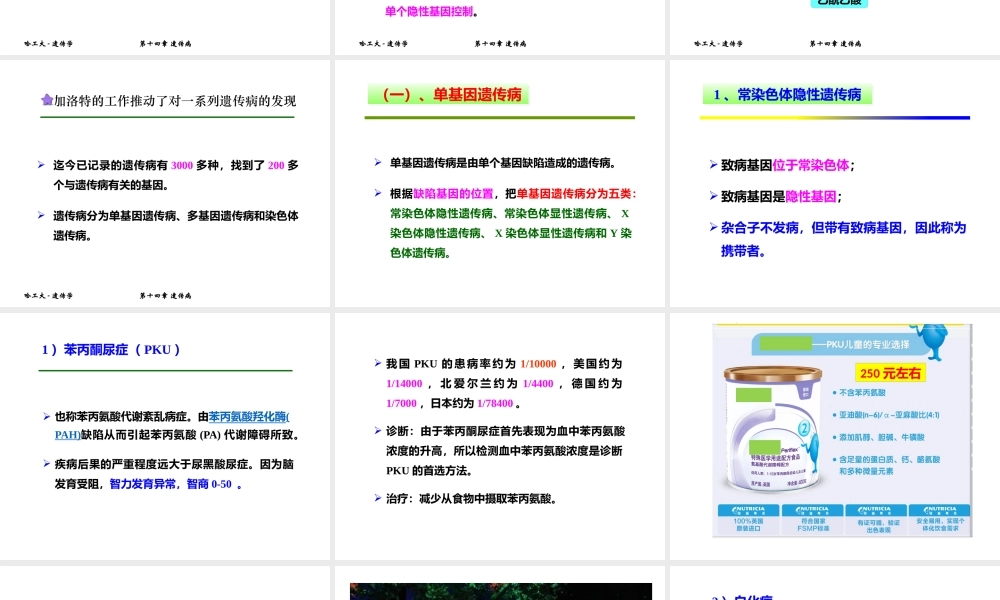This screenshot has width=1000, height=600.
Task: Click the 1）苯丙酮尿症（PKU）slide title
Action: click(111, 350)
